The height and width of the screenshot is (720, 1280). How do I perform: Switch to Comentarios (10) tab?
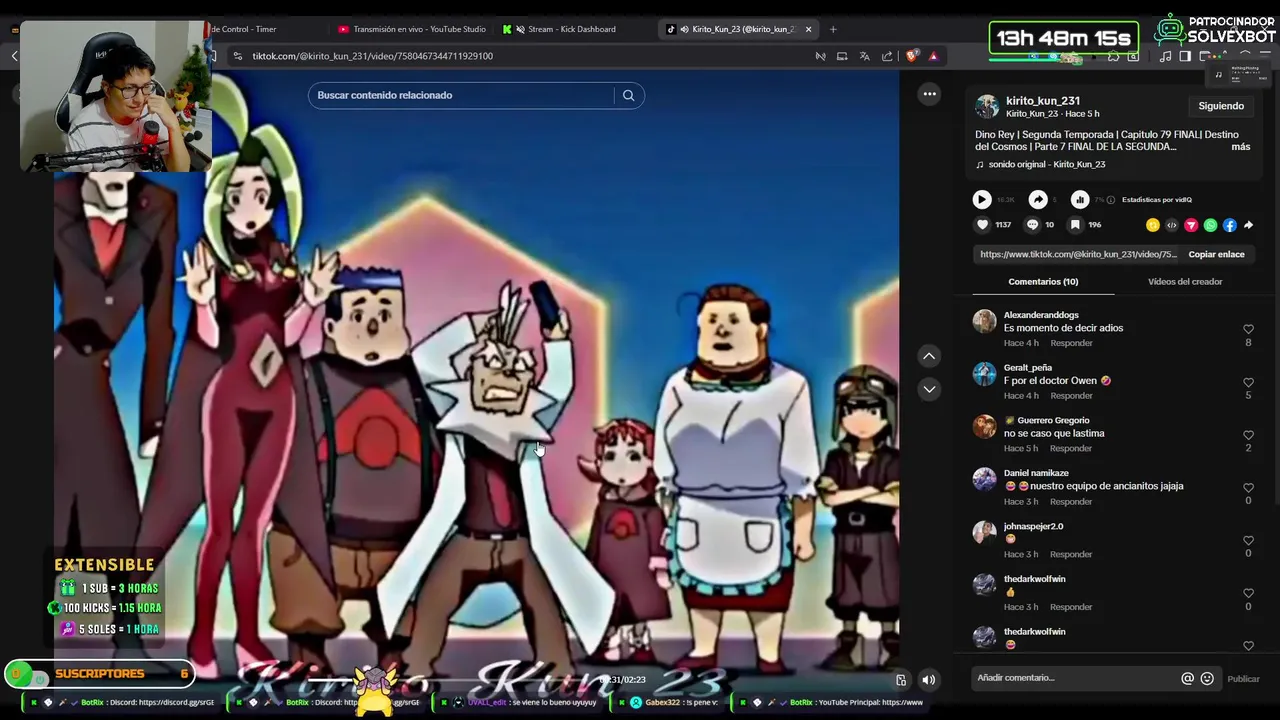click(1043, 282)
